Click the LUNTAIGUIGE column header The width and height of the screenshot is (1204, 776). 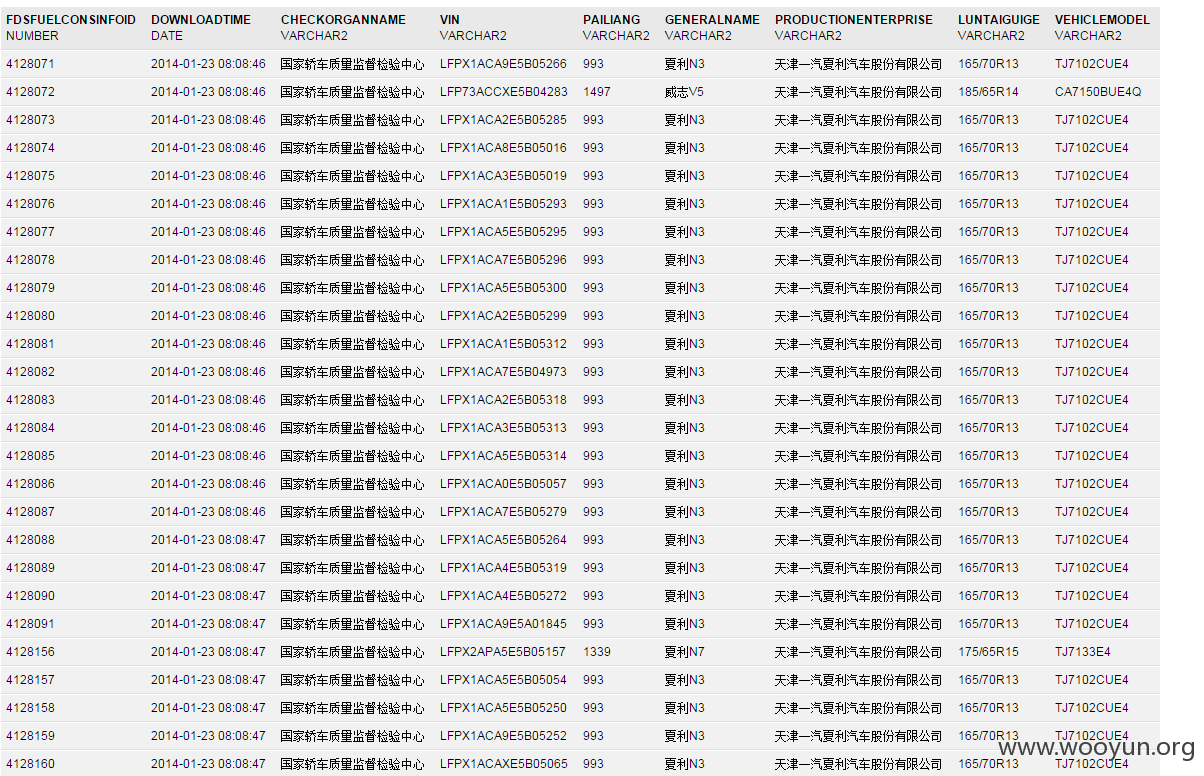[x=998, y=20]
